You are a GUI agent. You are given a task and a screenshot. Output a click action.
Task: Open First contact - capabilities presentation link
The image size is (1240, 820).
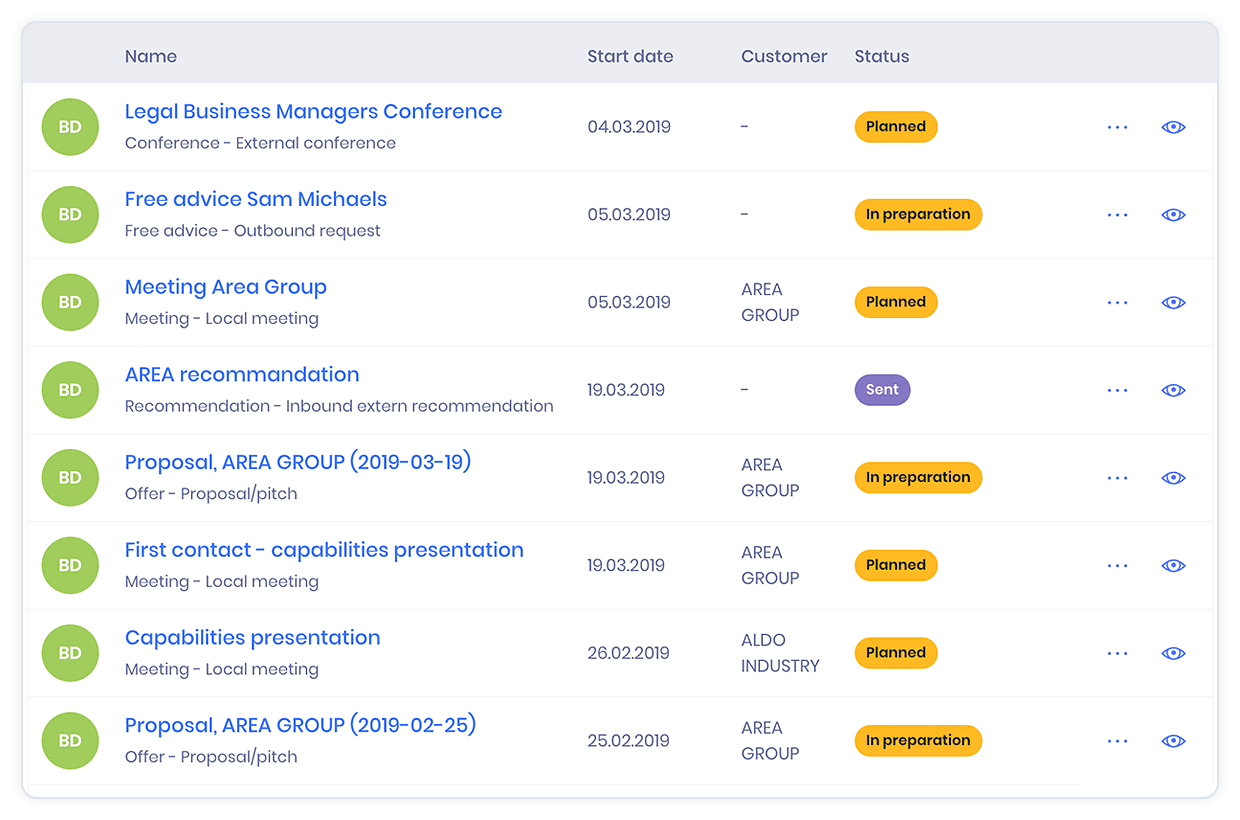(x=324, y=550)
